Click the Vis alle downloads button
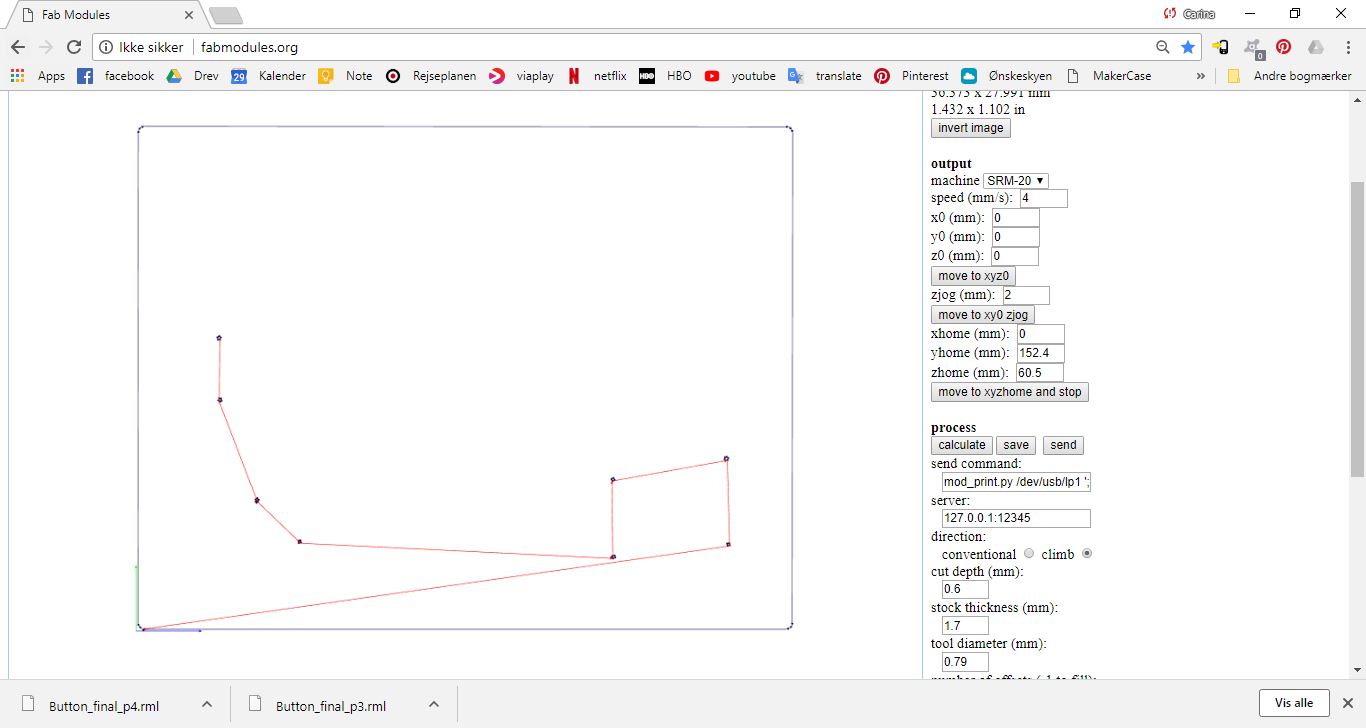Screen dimensions: 1366x728 pos(1294,703)
